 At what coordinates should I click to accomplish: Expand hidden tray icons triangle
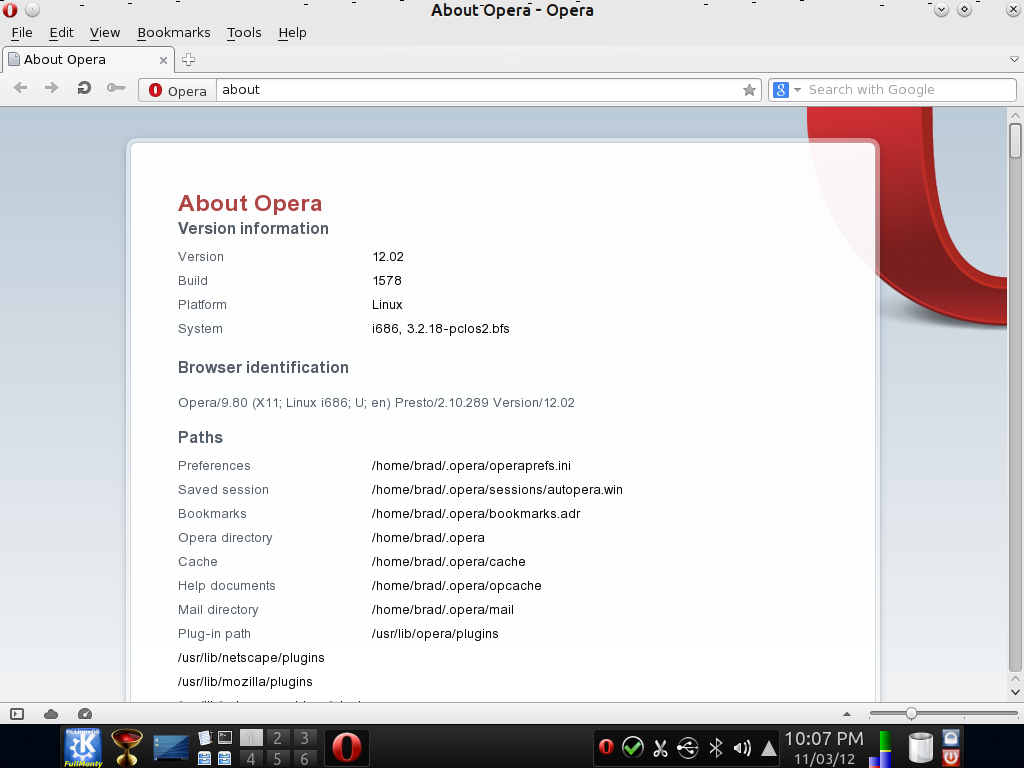tap(769, 748)
